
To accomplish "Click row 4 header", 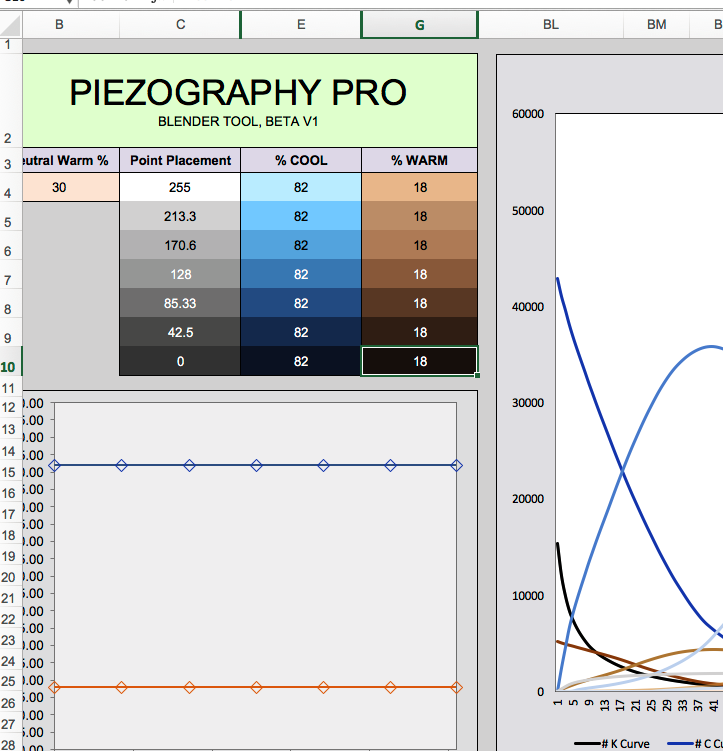I will point(8,193).
